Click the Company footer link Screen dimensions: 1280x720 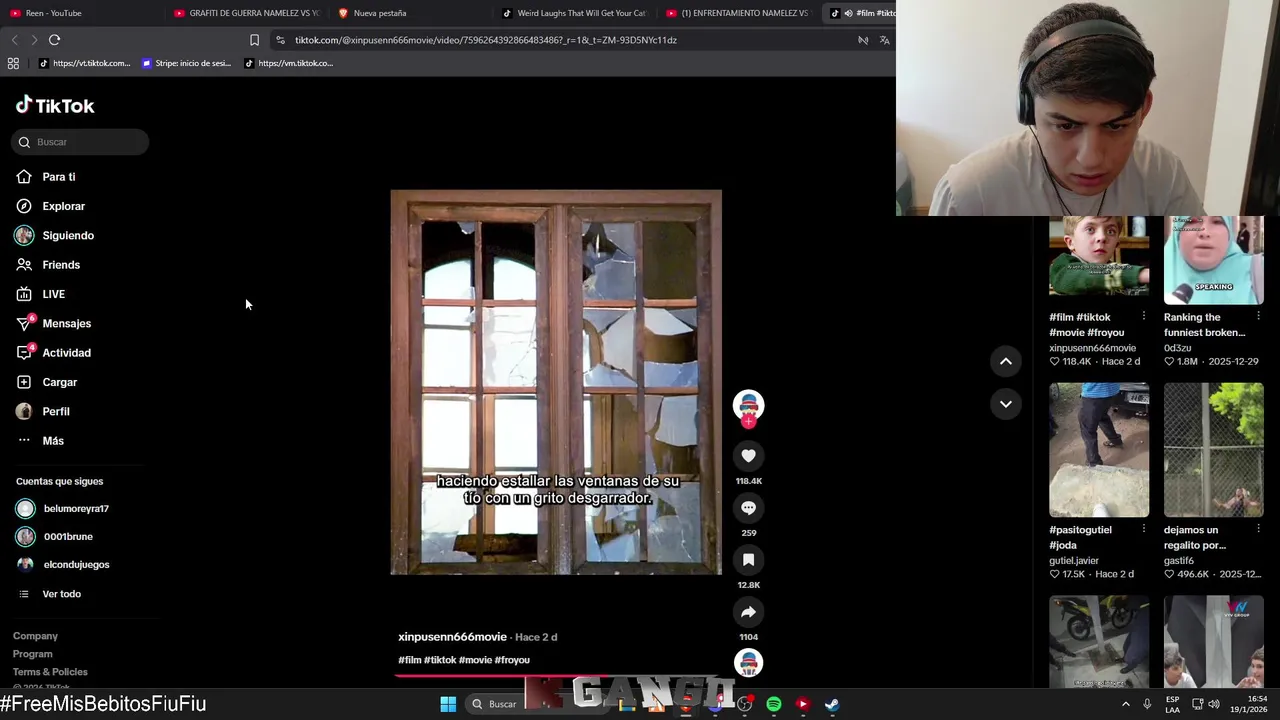click(35, 636)
